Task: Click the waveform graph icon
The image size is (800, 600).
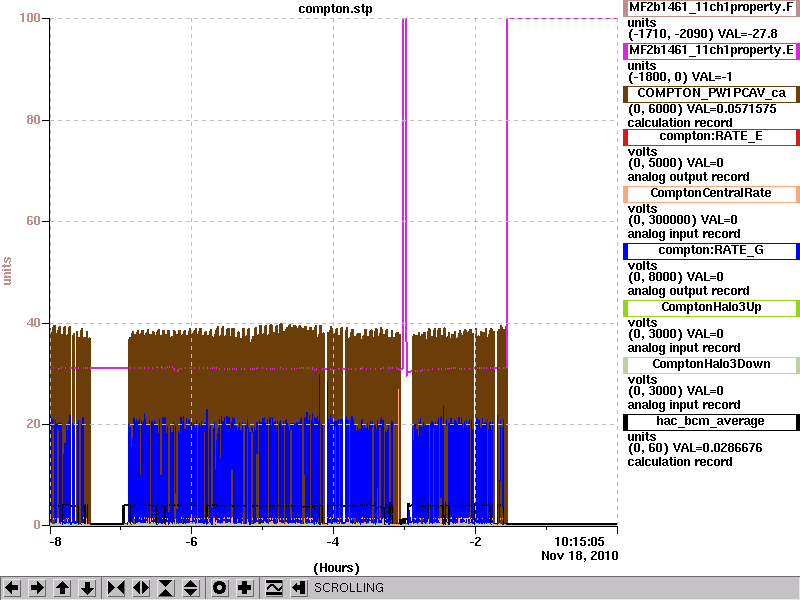Action: (x=274, y=588)
